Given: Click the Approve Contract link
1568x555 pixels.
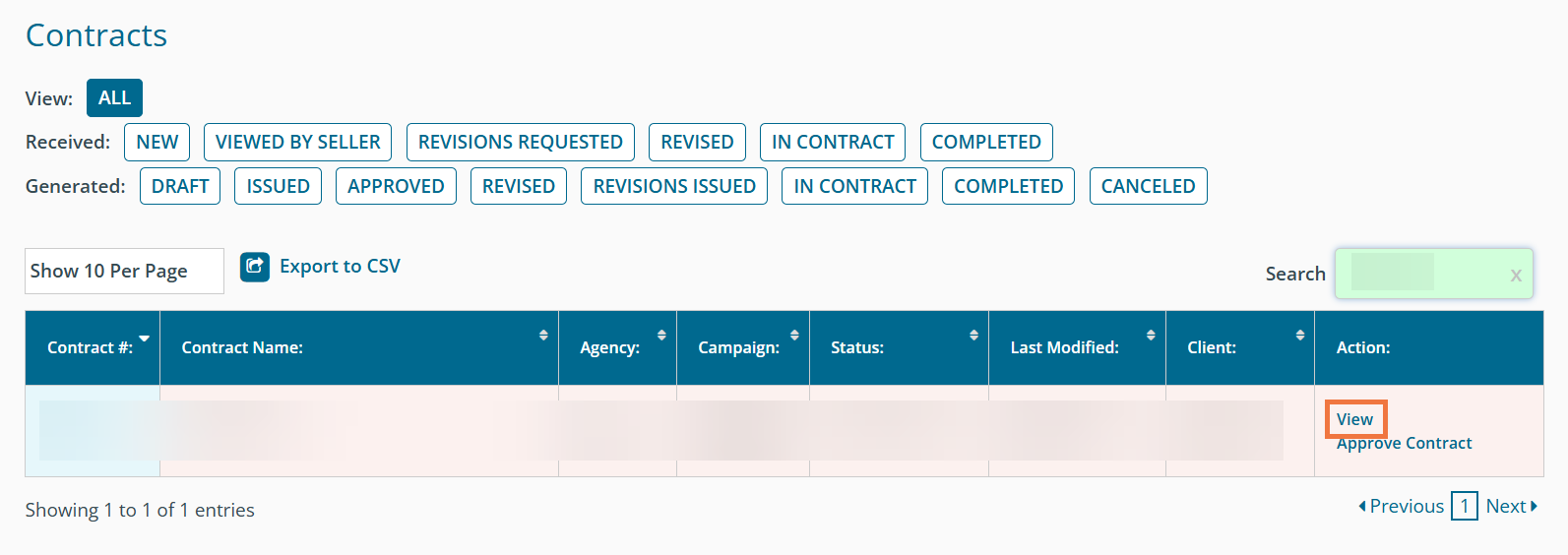Looking at the screenshot, I should [x=1404, y=444].
